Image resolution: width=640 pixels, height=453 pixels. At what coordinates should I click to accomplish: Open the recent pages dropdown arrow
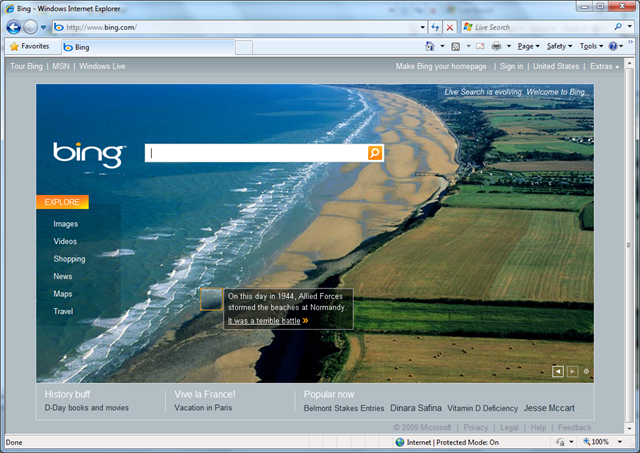[x=43, y=27]
